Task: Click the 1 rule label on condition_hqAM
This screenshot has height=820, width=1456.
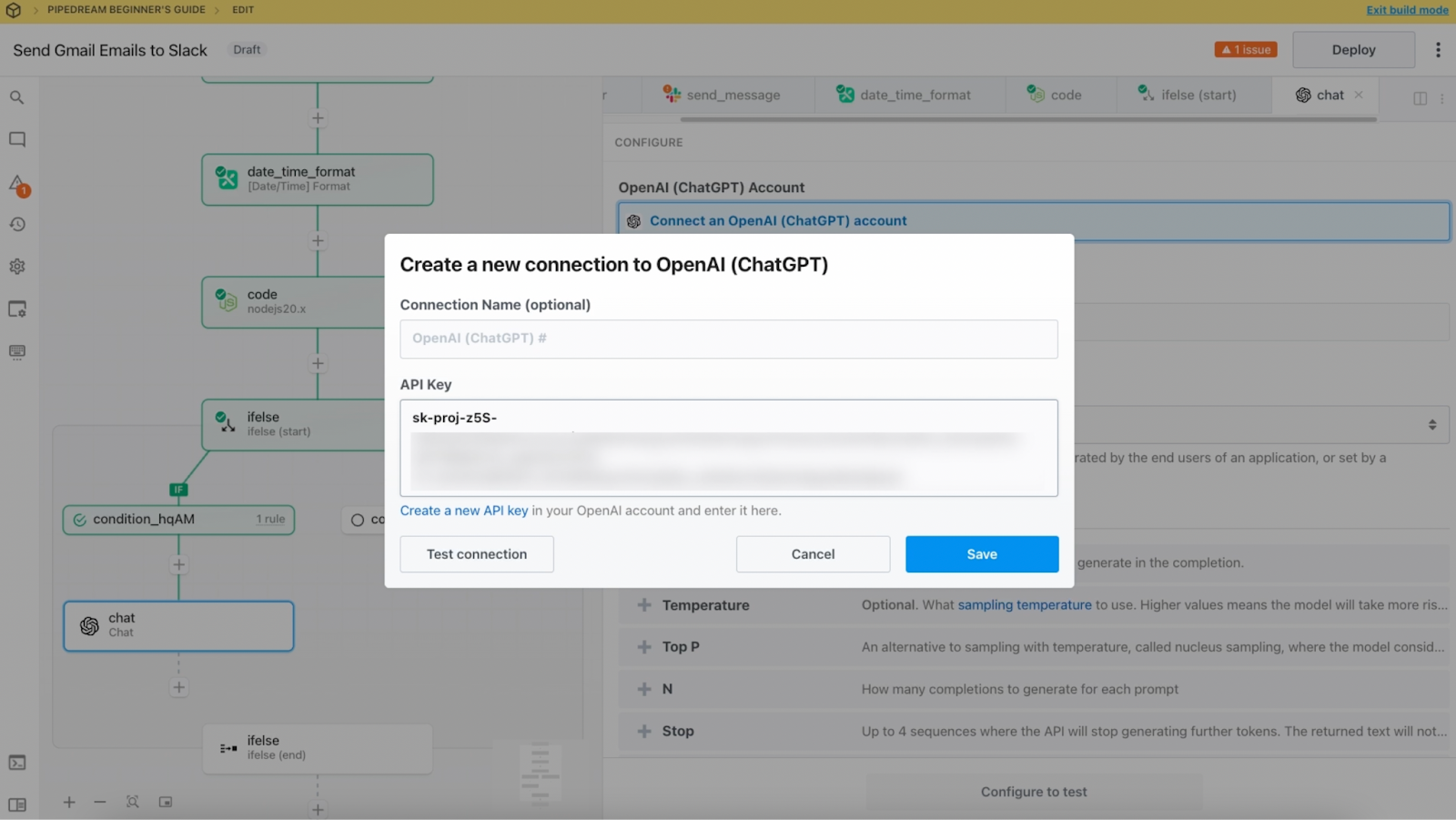Action: point(270,520)
